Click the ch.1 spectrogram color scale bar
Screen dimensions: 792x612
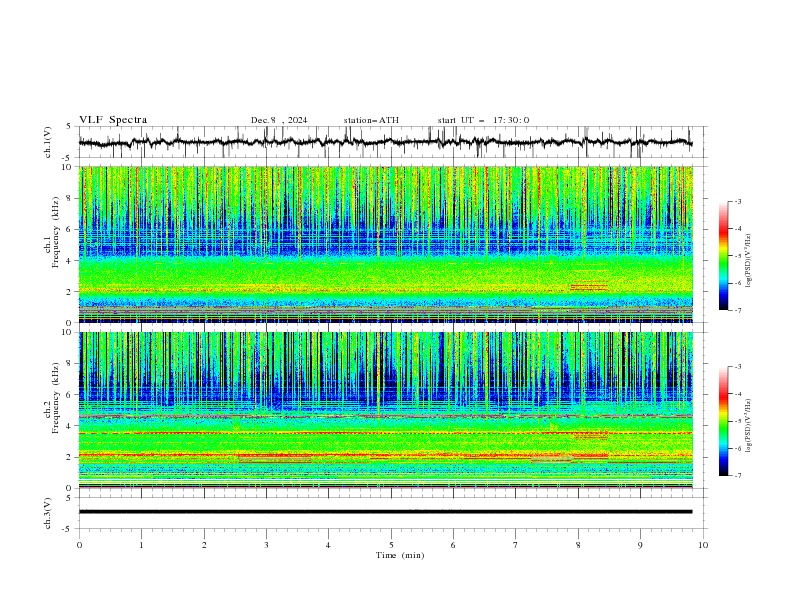tap(723, 256)
